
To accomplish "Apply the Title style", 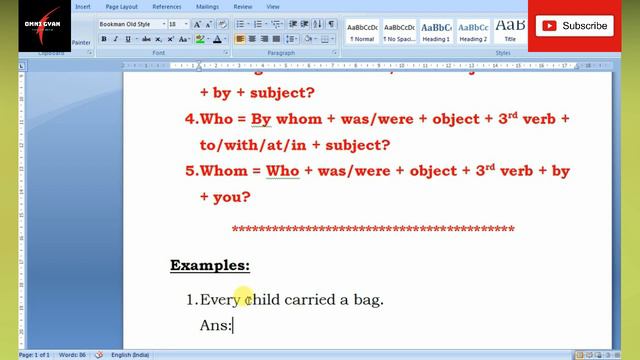I will (x=510, y=32).
